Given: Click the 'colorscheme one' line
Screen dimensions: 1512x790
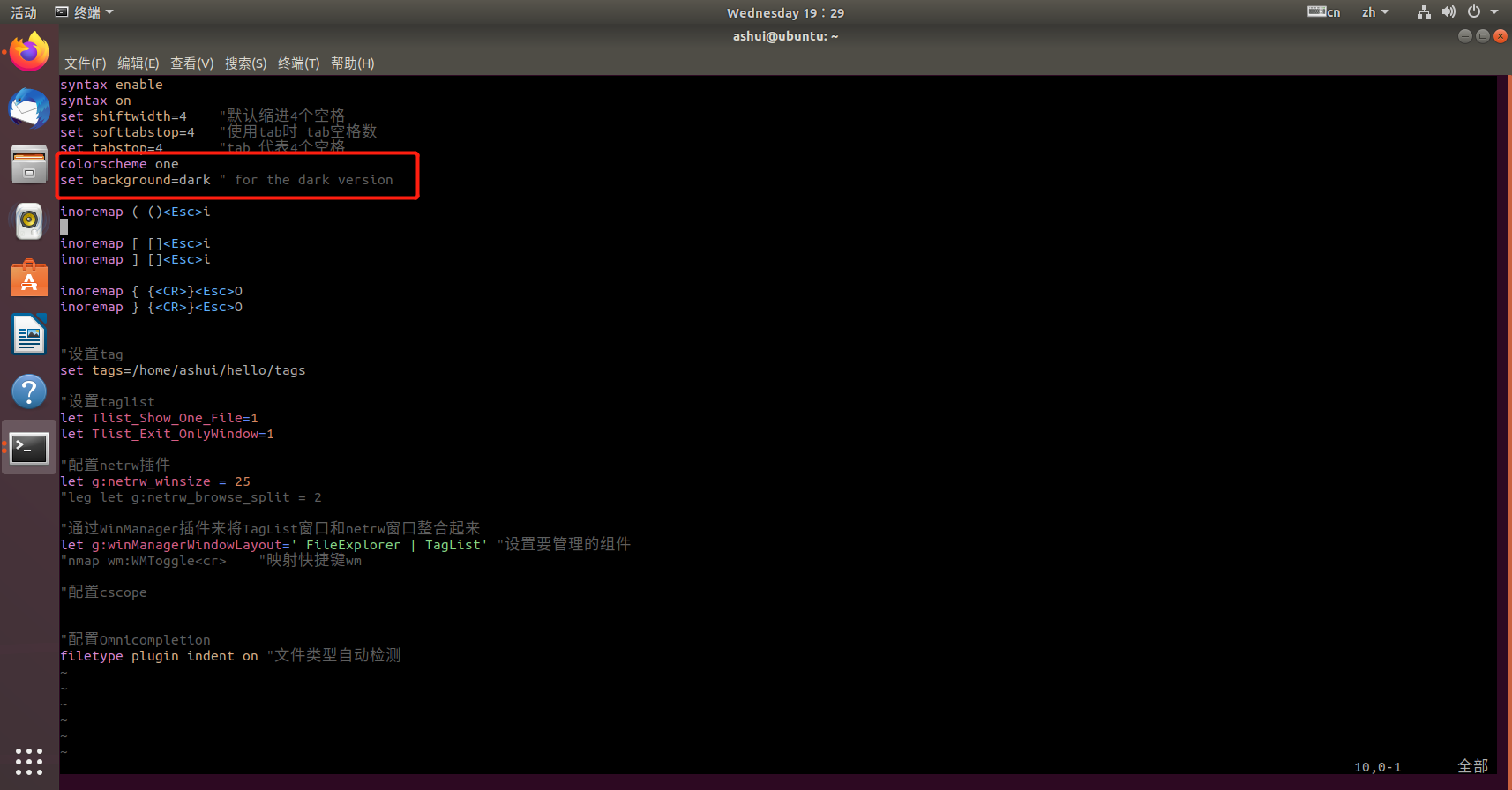Looking at the screenshot, I should 119,164.
